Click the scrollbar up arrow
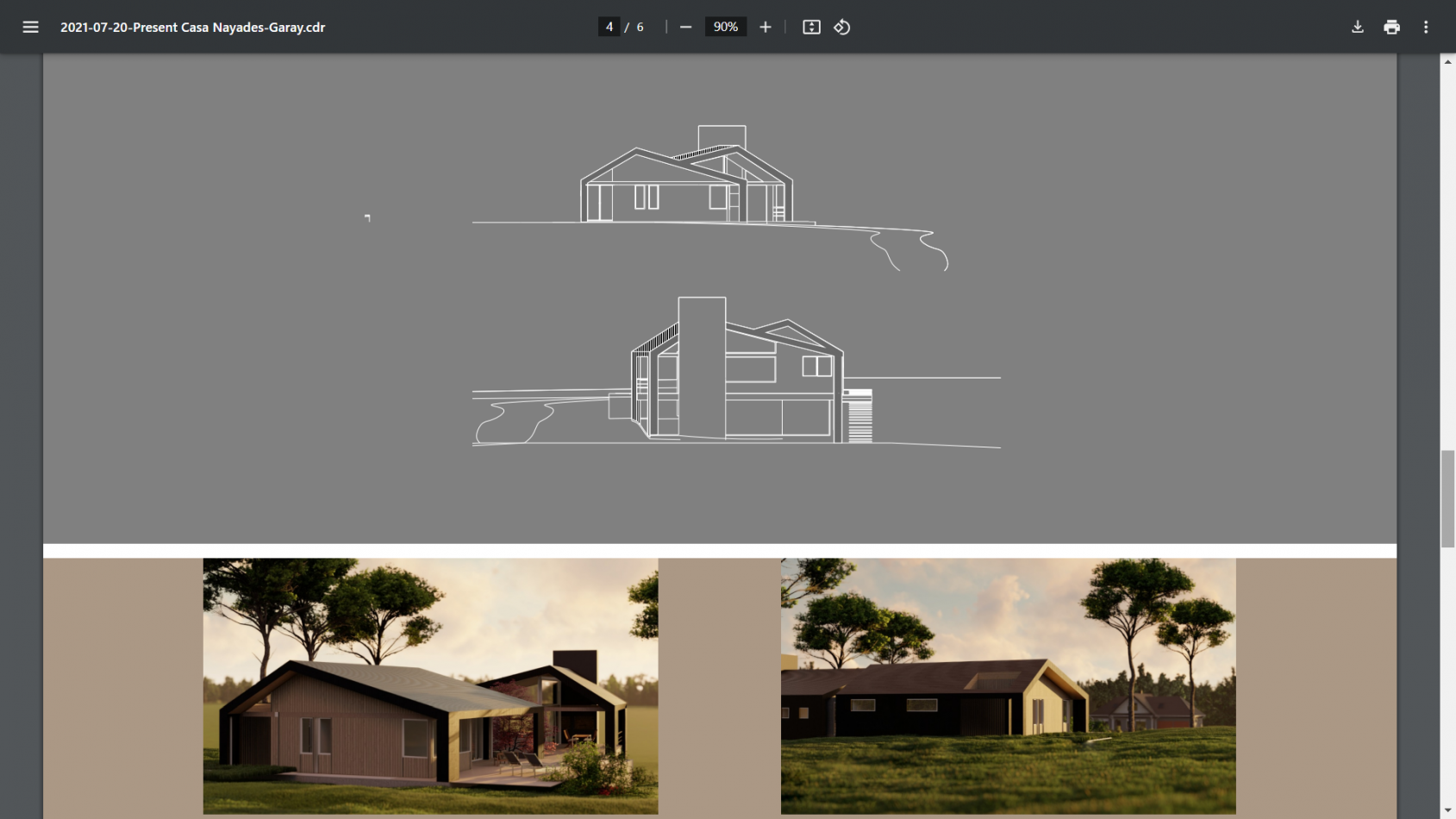 pyautogui.click(x=1448, y=61)
